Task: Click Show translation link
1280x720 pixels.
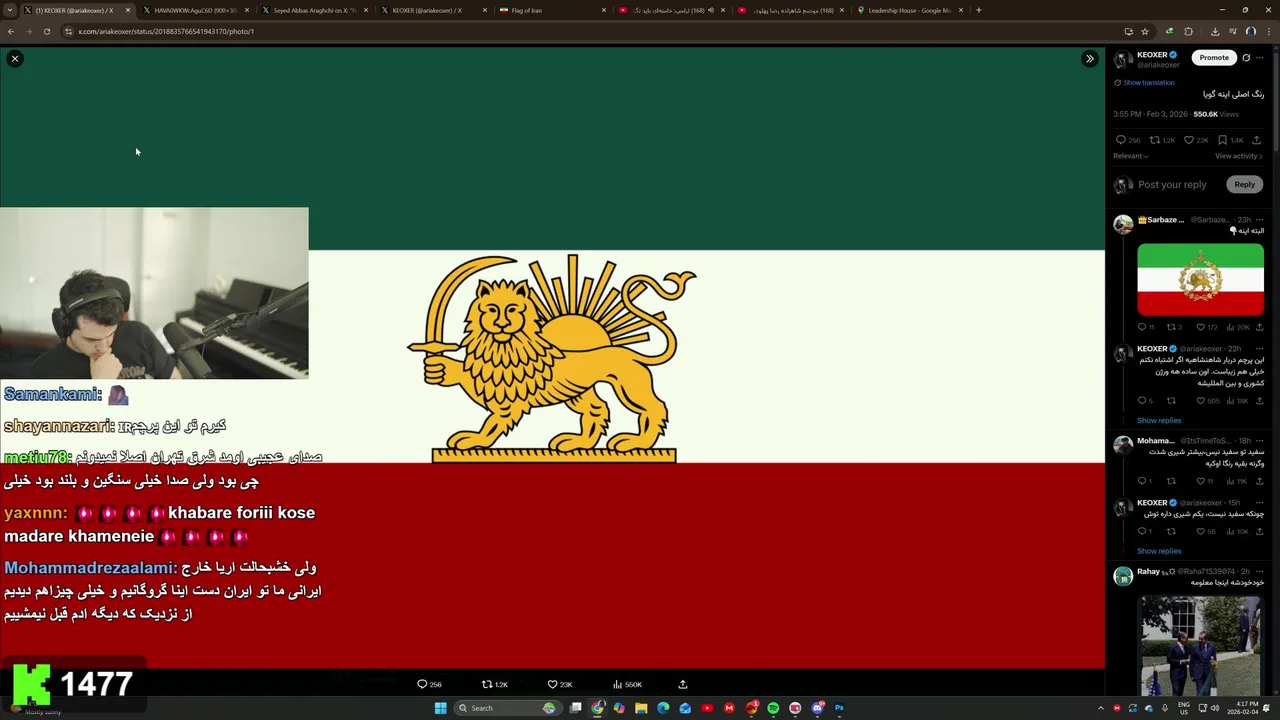Action: pyautogui.click(x=1148, y=83)
